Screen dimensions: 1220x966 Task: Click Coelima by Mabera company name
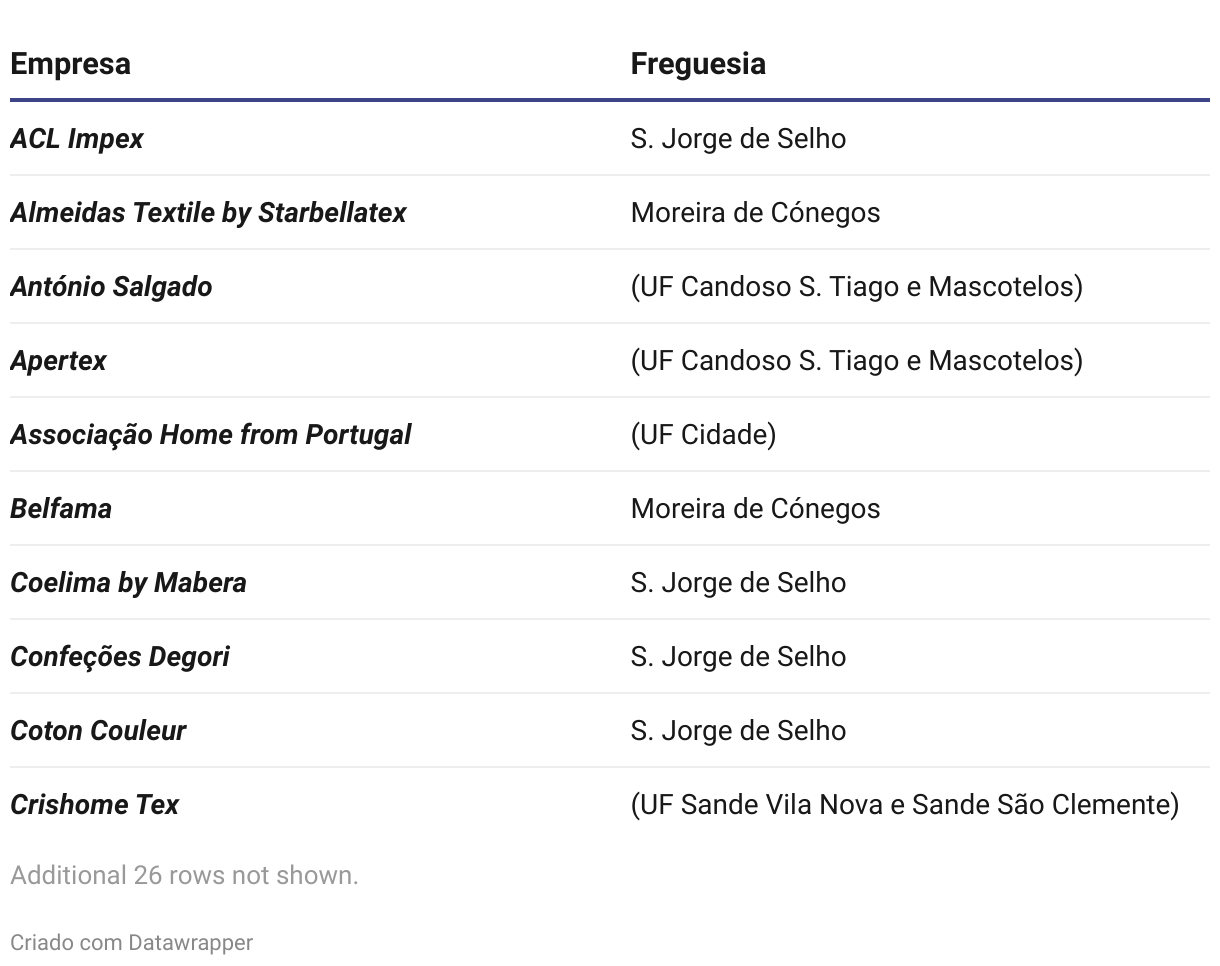pos(128,582)
